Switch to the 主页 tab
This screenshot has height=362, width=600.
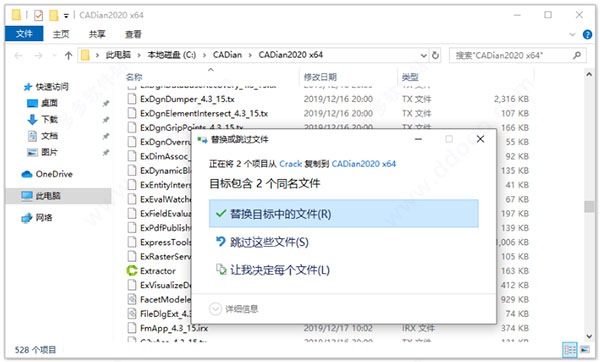(x=61, y=34)
